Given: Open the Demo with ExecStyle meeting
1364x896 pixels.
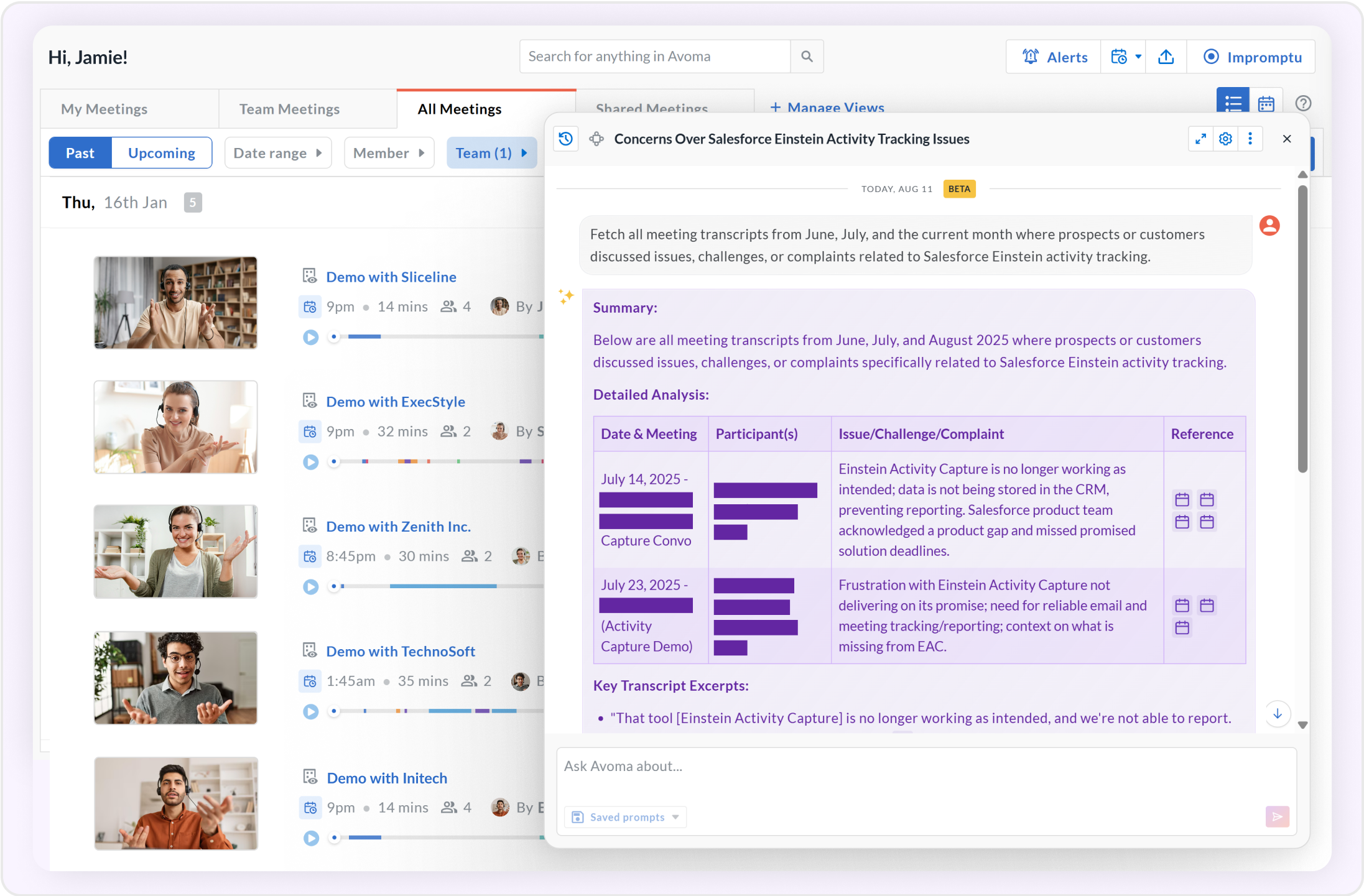Looking at the screenshot, I should tap(396, 402).
